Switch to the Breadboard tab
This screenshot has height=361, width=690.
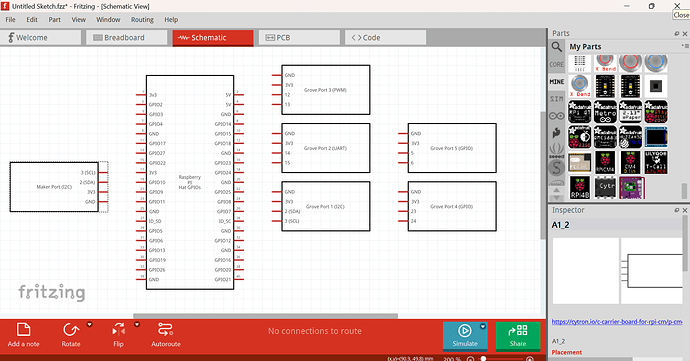coord(126,38)
